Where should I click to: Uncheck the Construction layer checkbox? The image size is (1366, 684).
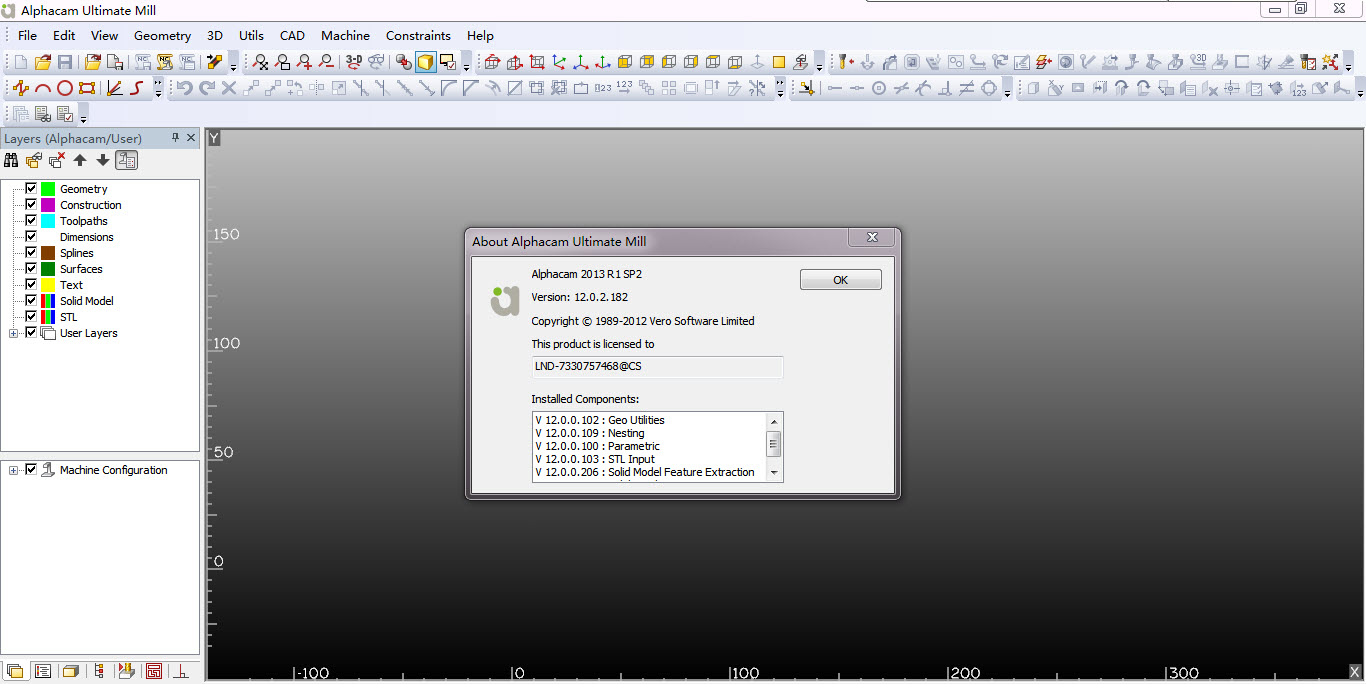pos(31,204)
